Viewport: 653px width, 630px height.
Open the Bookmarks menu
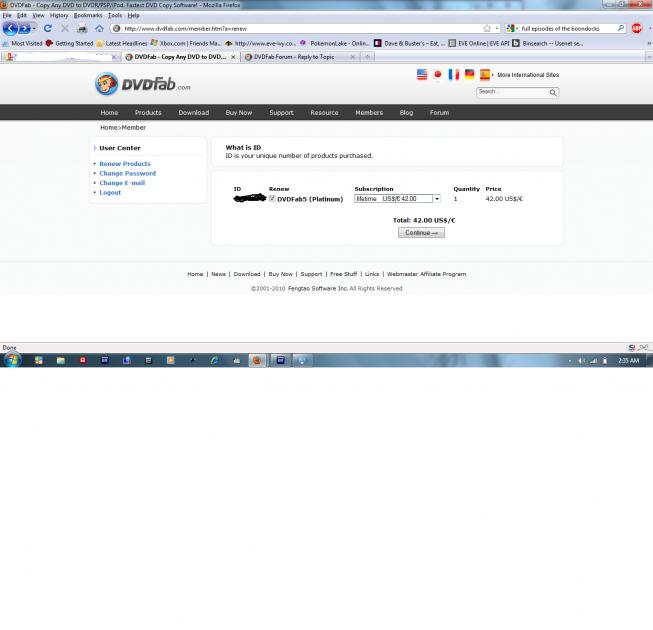[88, 15]
